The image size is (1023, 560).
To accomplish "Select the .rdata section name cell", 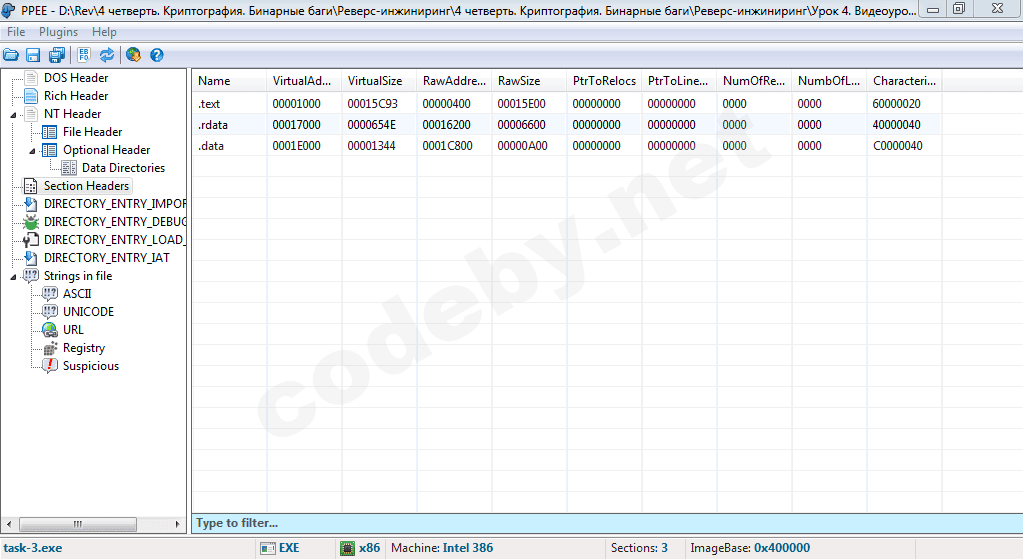I will 230,125.
